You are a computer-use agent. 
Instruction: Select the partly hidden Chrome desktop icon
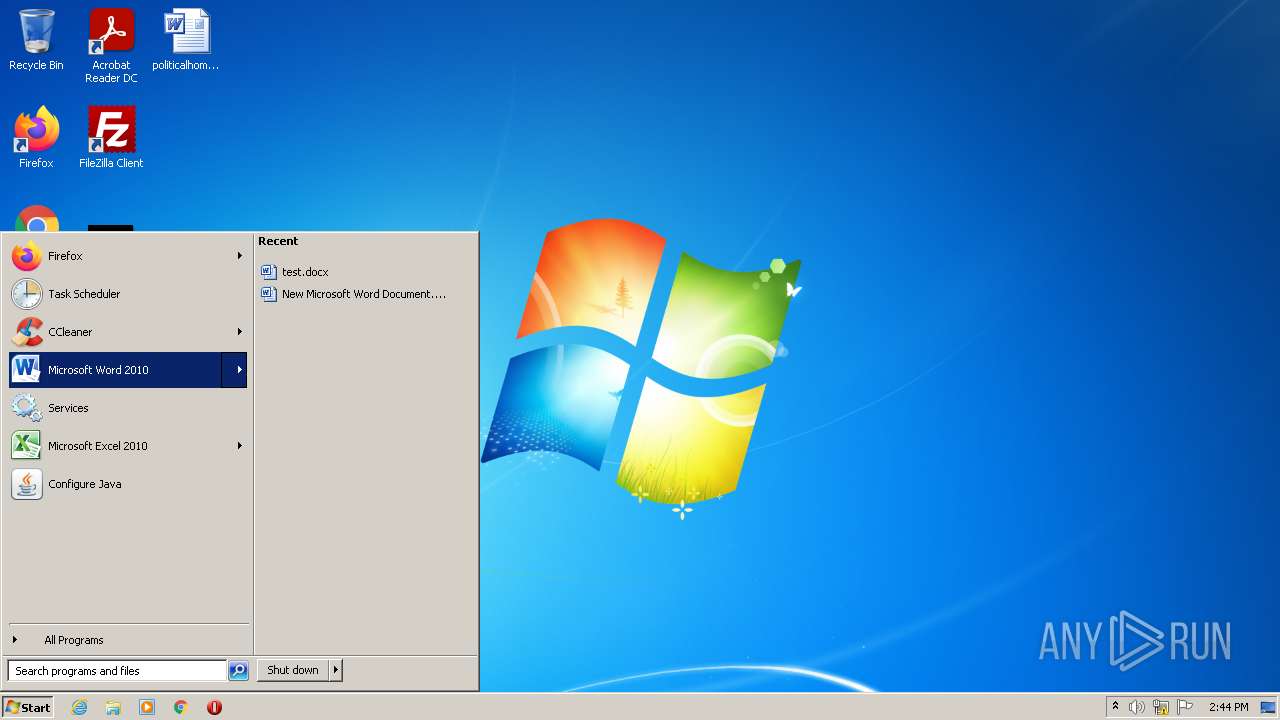(37, 219)
